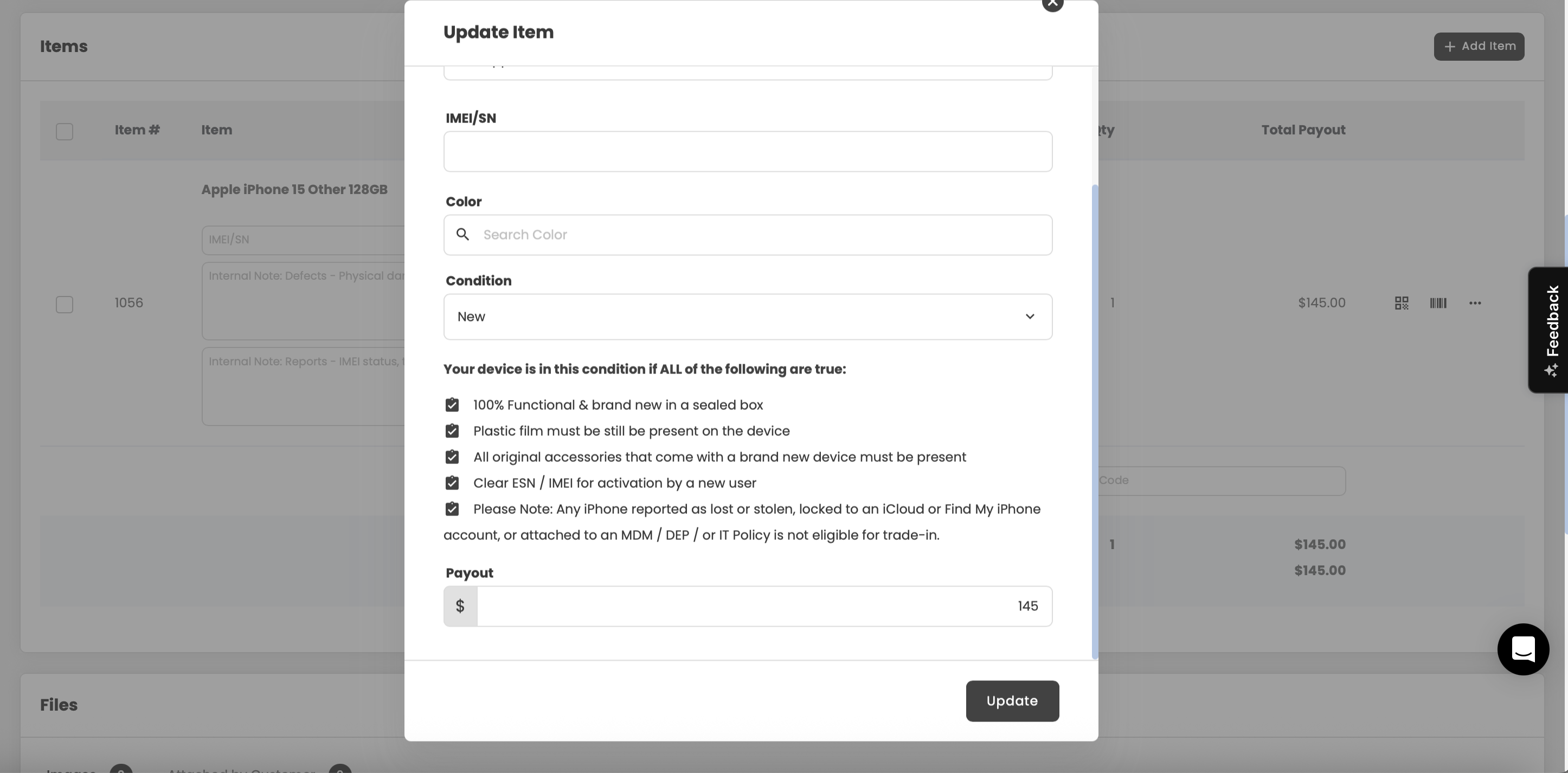Open the Feedback side tab
The image size is (1568, 773).
pyautogui.click(x=1550, y=330)
